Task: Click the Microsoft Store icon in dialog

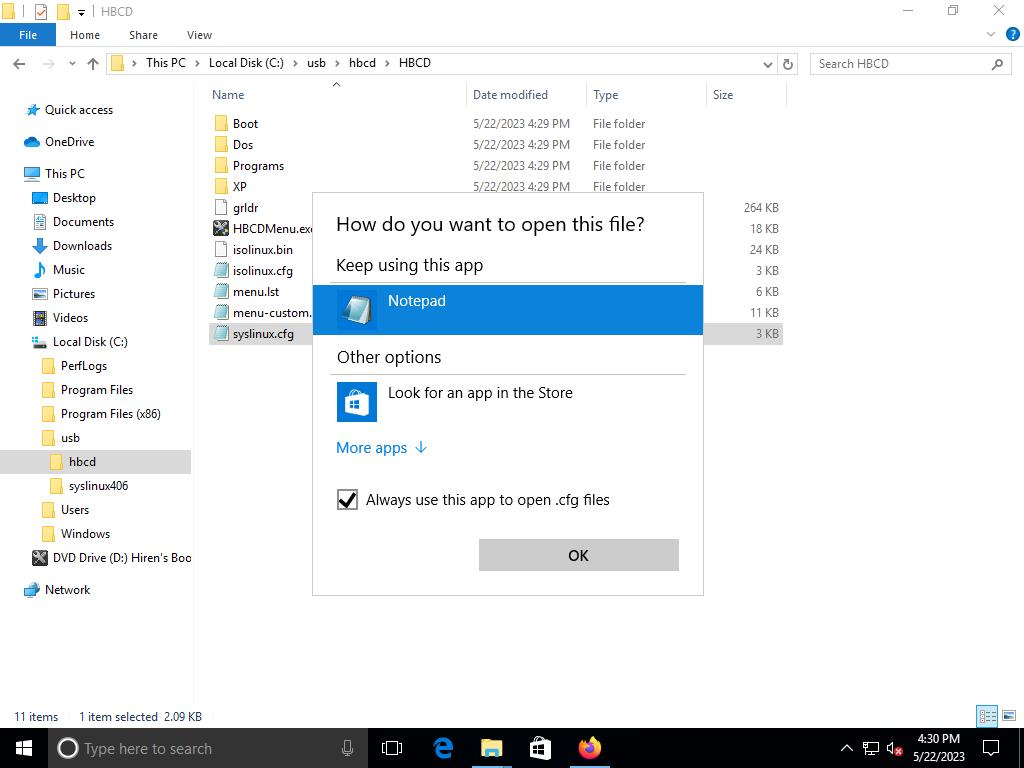Action: point(356,402)
